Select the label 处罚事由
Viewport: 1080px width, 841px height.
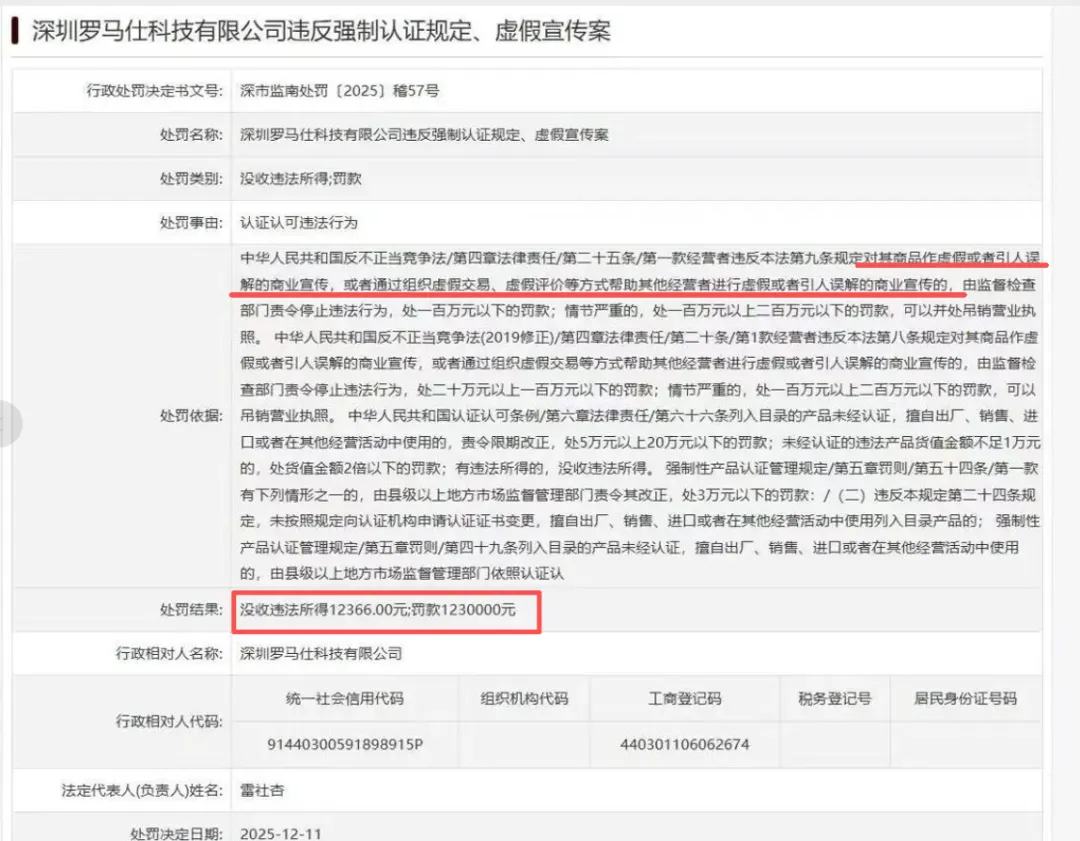click(x=191, y=223)
